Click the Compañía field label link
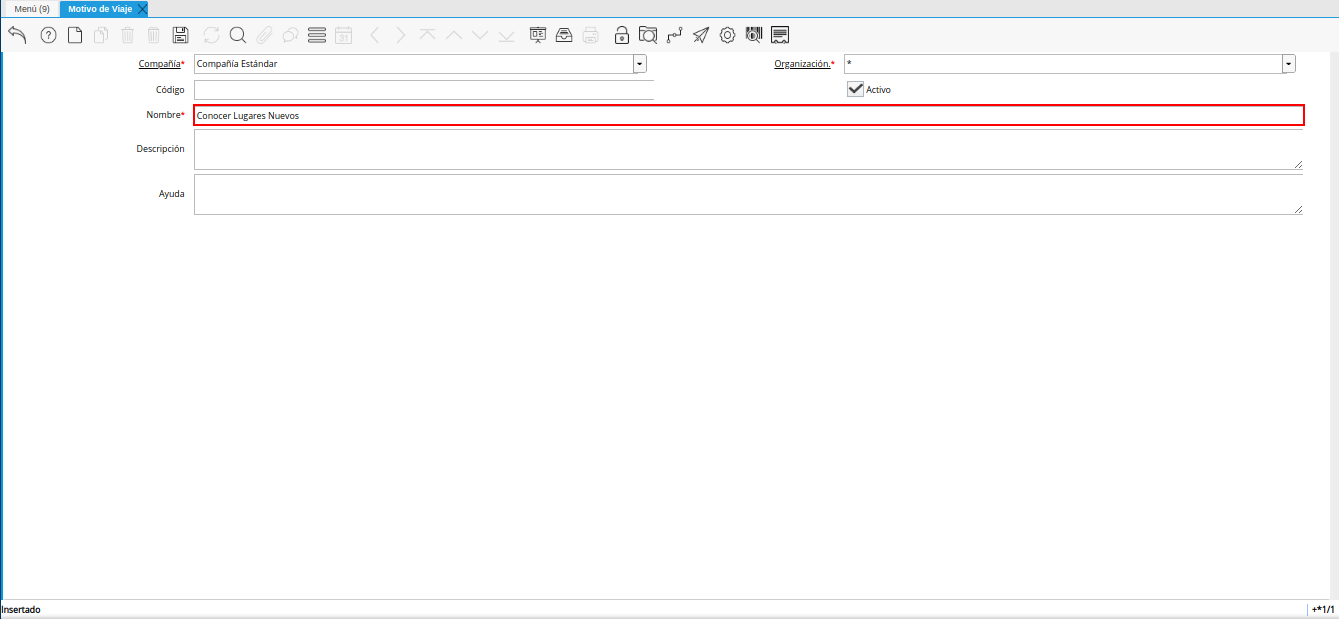 click(x=160, y=64)
